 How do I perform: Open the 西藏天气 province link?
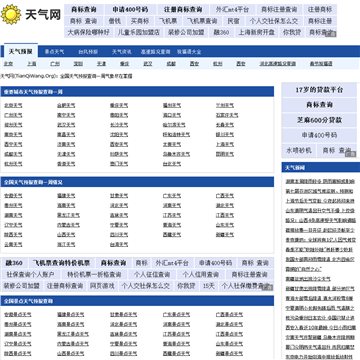coord(172,235)
